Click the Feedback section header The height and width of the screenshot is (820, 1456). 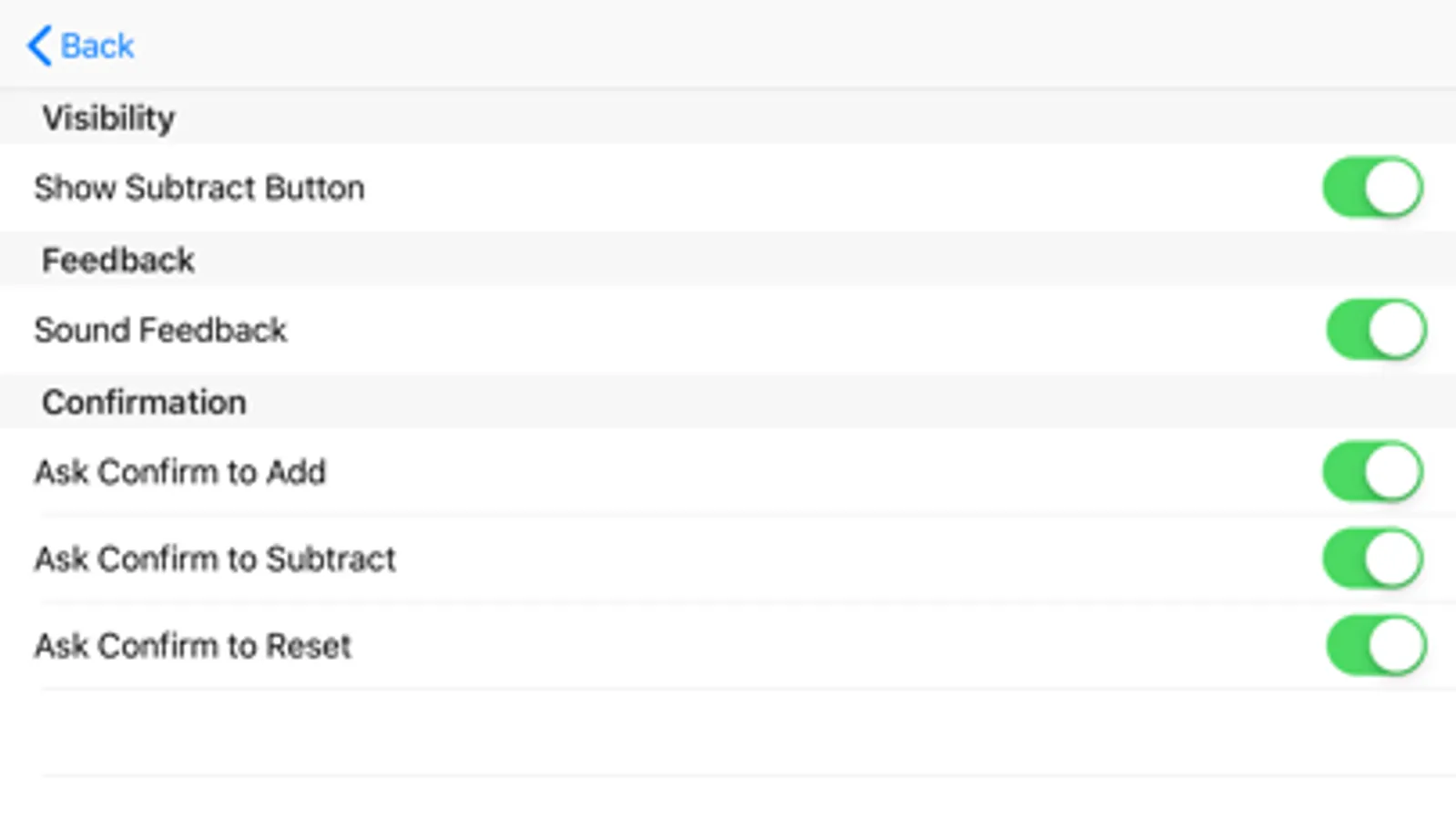point(118,261)
